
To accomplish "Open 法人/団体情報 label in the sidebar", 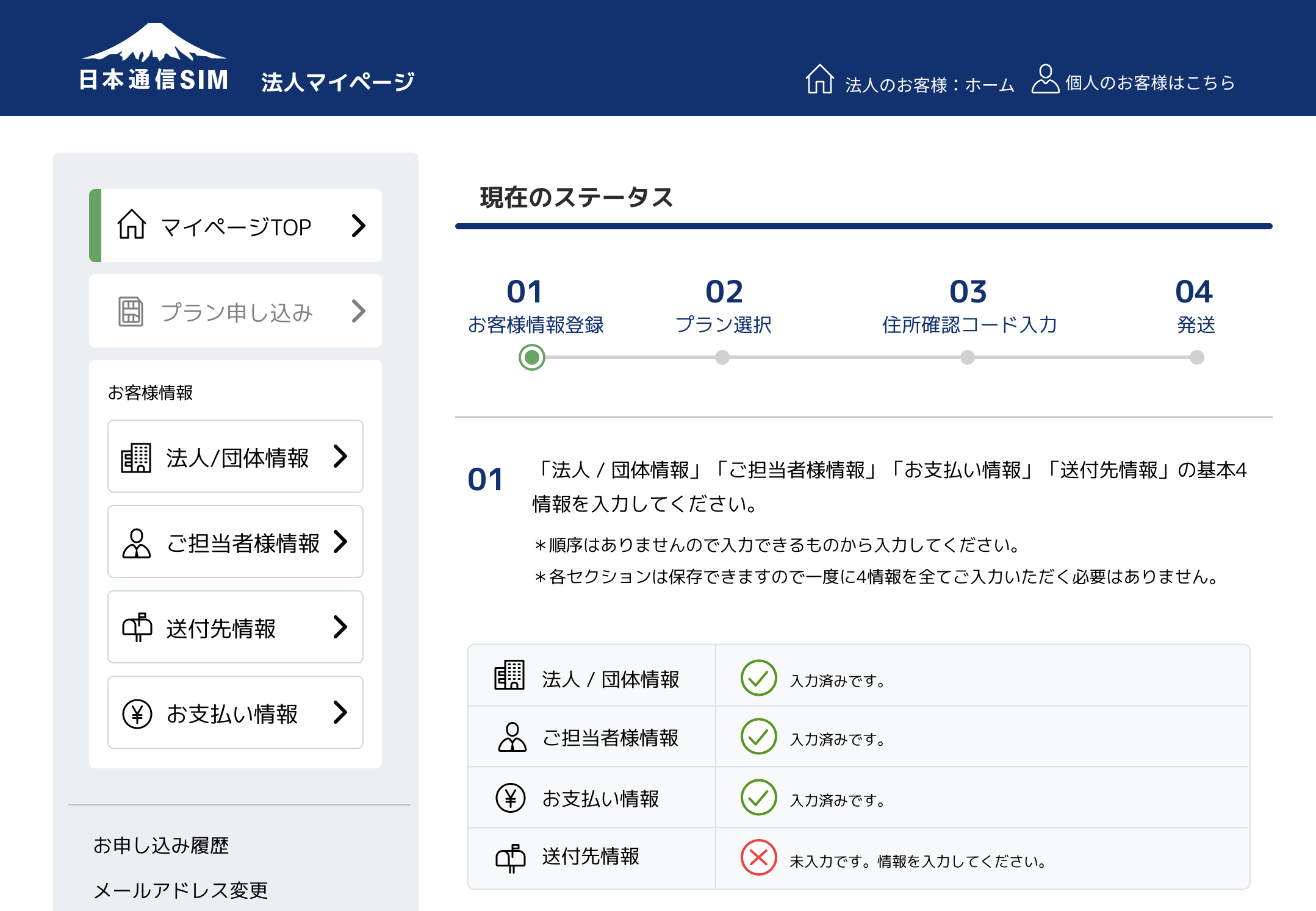I will [237, 458].
